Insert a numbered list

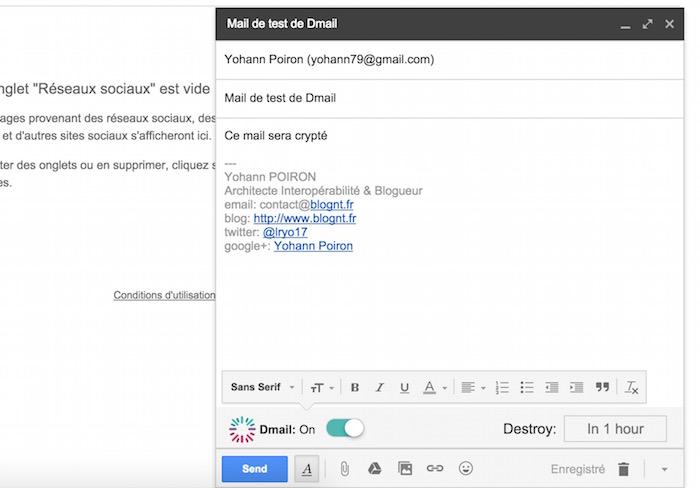click(x=502, y=388)
